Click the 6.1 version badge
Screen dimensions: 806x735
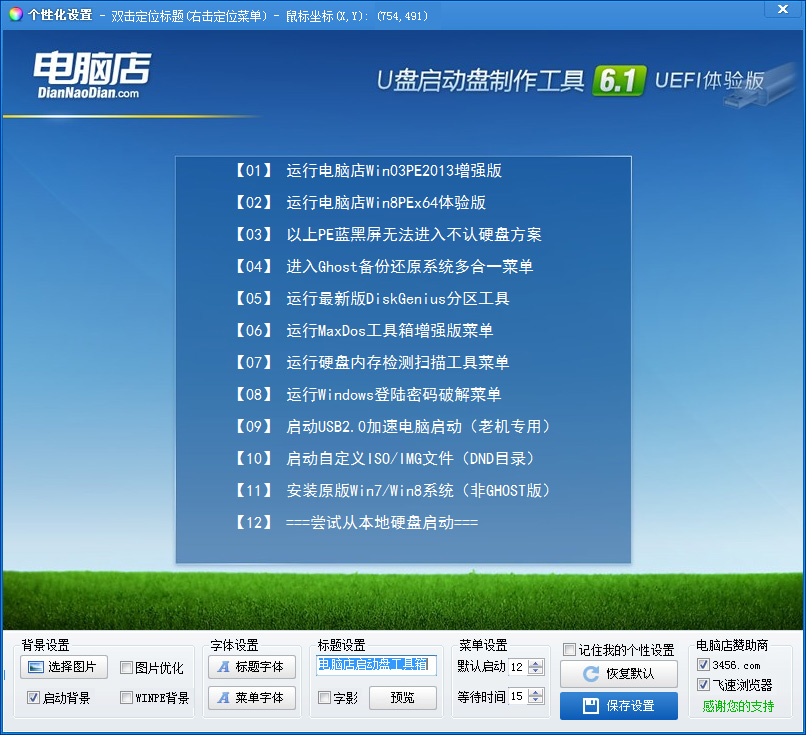click(x=619, y=81)
